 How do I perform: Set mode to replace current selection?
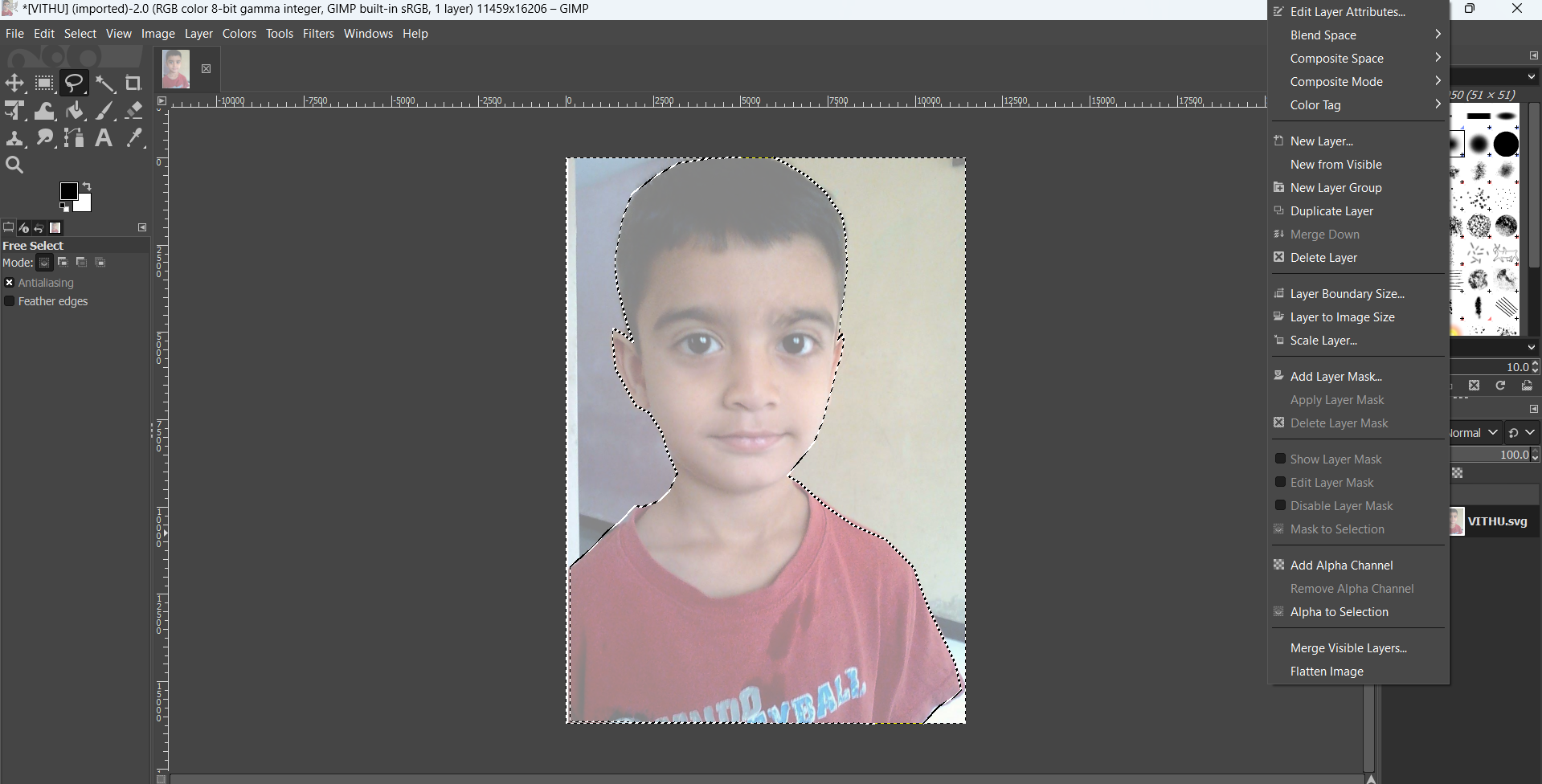(x=44, y=263)
